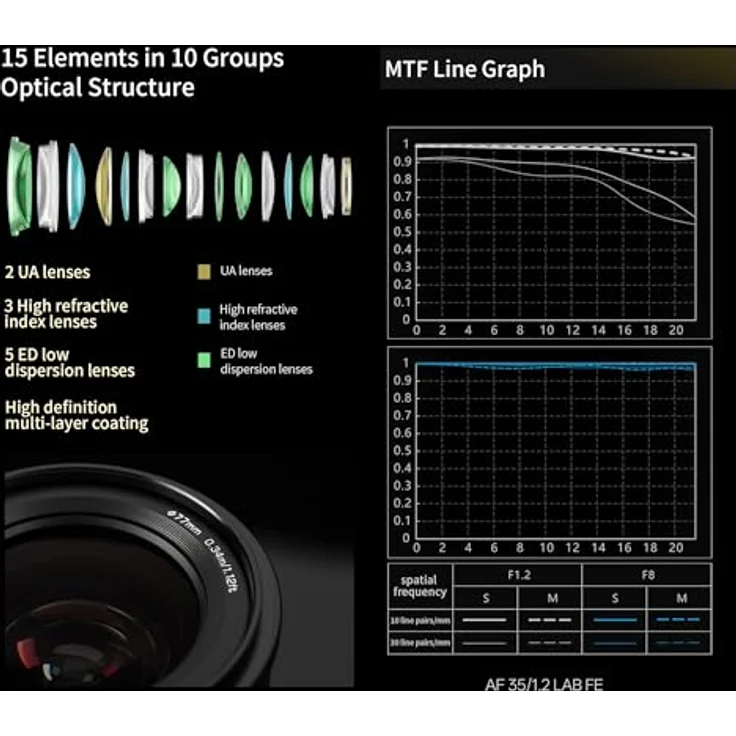Click the Φ77mm engraving on the lens photo
The width and height of the screenshot is (736, 736).
(184, 521)
